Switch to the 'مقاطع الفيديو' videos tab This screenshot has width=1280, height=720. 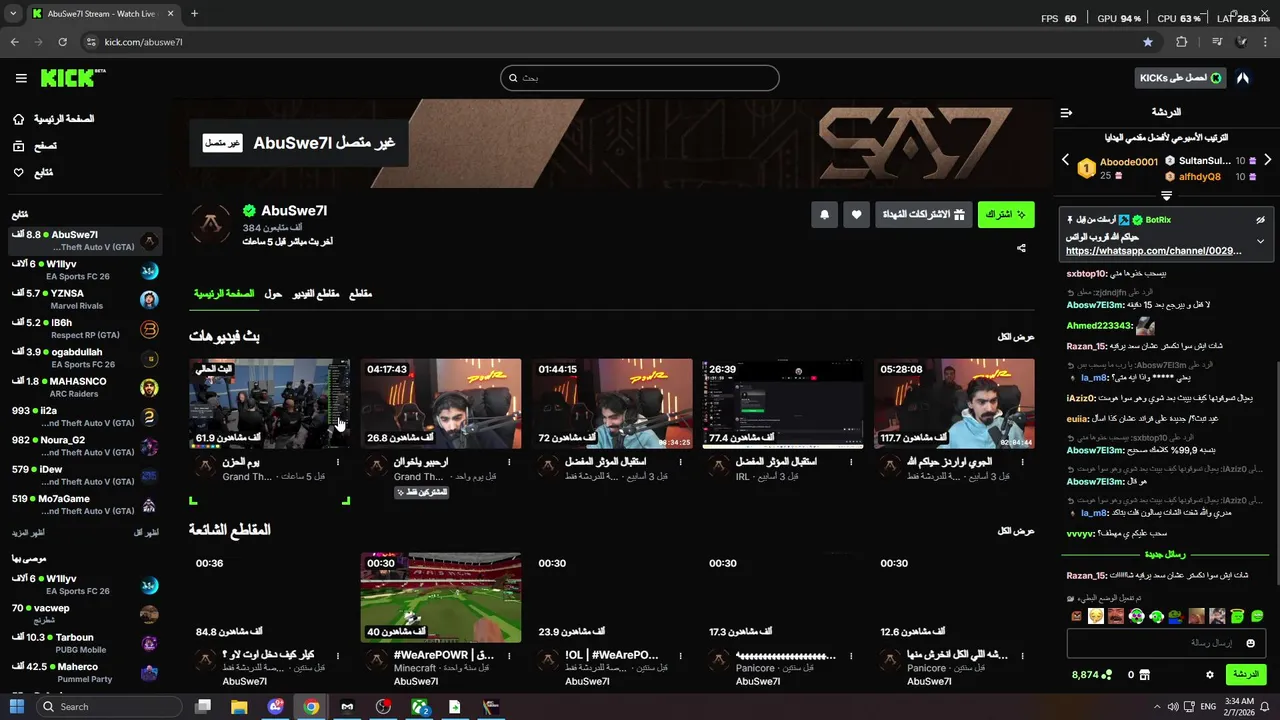(x=316, y=294)
